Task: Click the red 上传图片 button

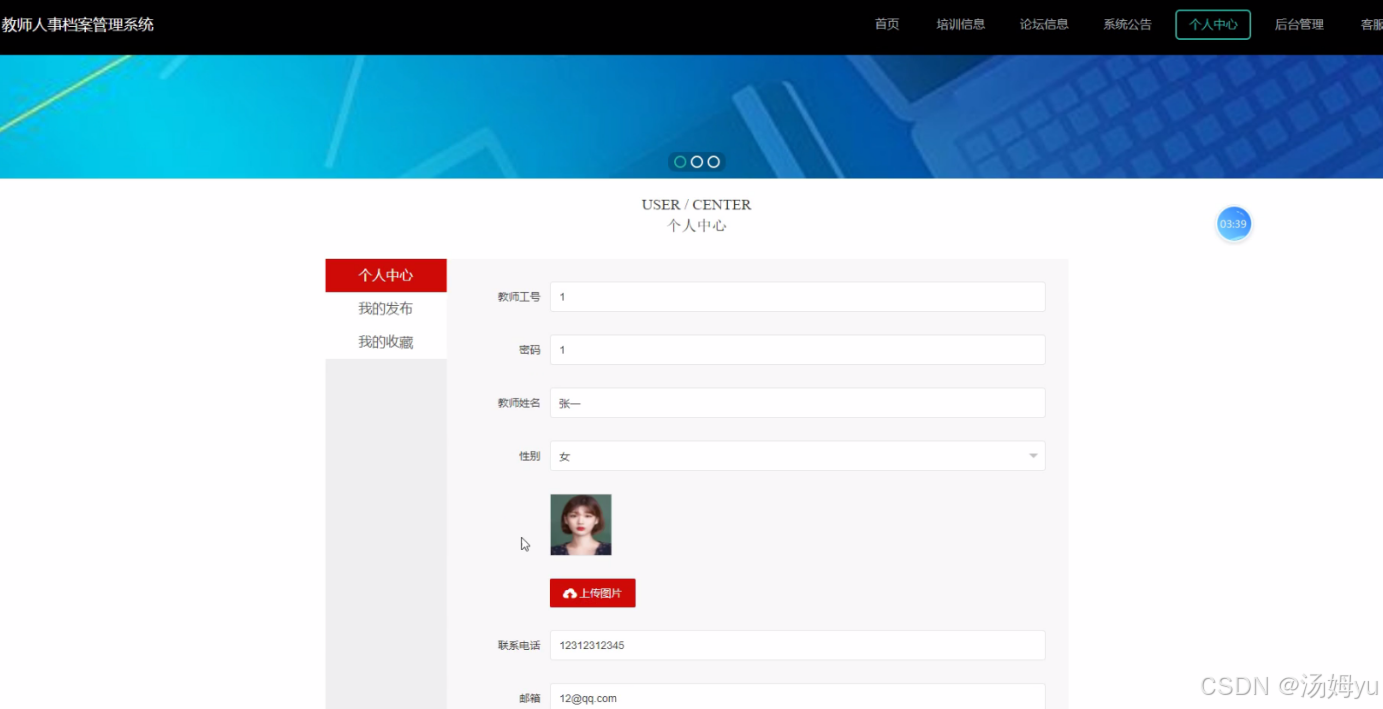Action: (x=592, y=593)
